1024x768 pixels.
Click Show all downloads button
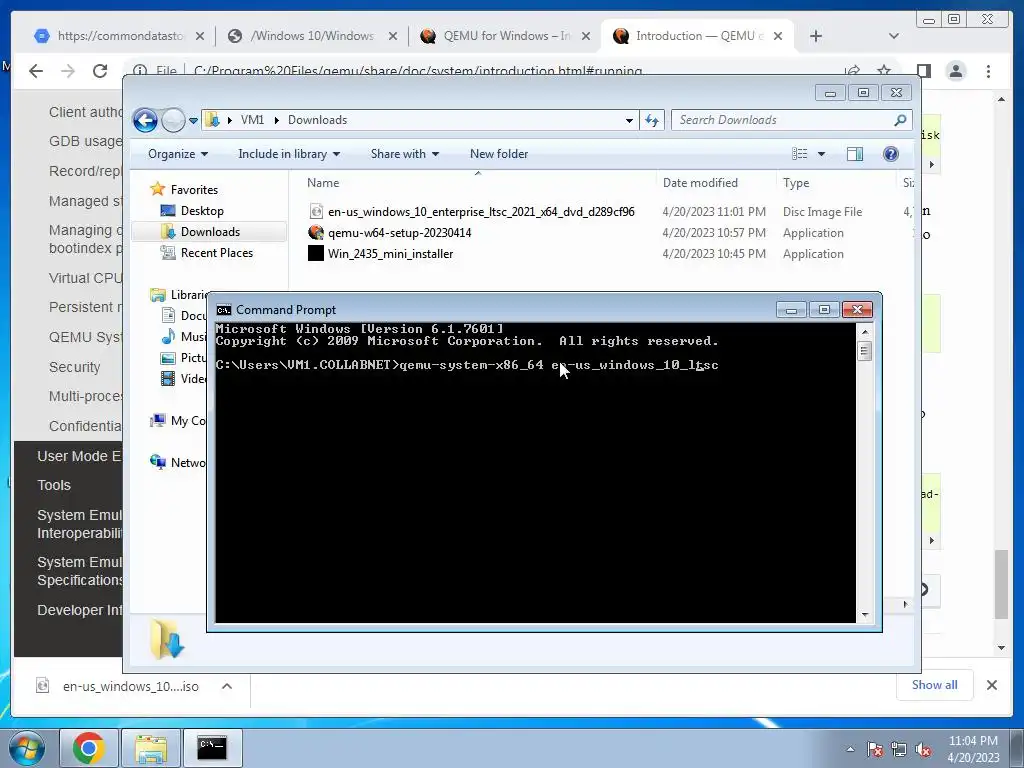pyautogui.click(x=935, y=685)
